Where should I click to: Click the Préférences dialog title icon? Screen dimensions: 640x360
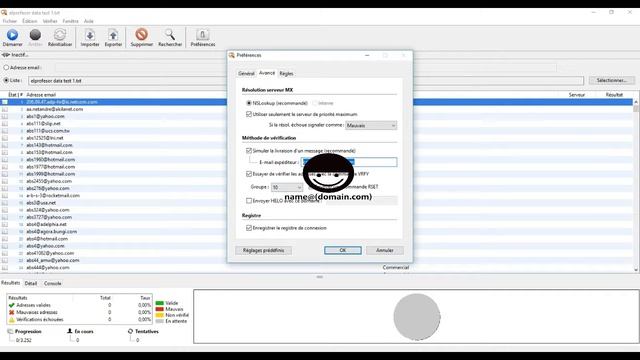click(x=232, y=55)
